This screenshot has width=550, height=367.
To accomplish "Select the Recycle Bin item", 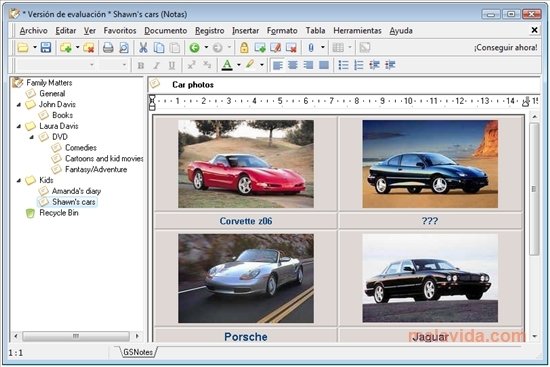I will click(59, 213).
